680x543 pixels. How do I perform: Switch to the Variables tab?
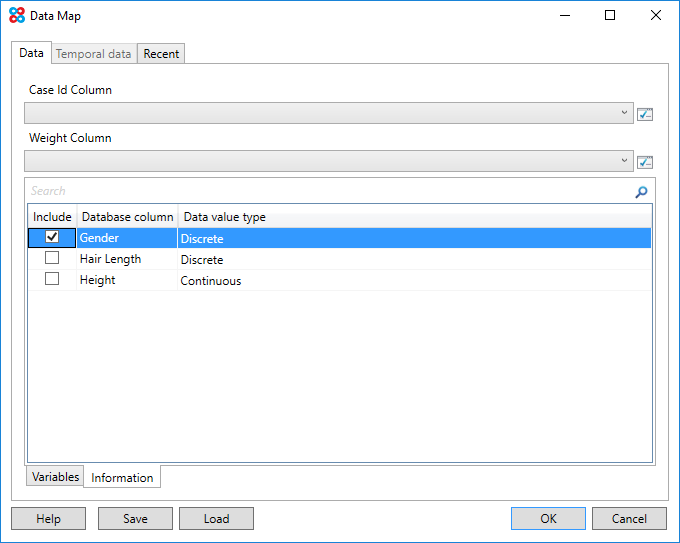[56, 477]
